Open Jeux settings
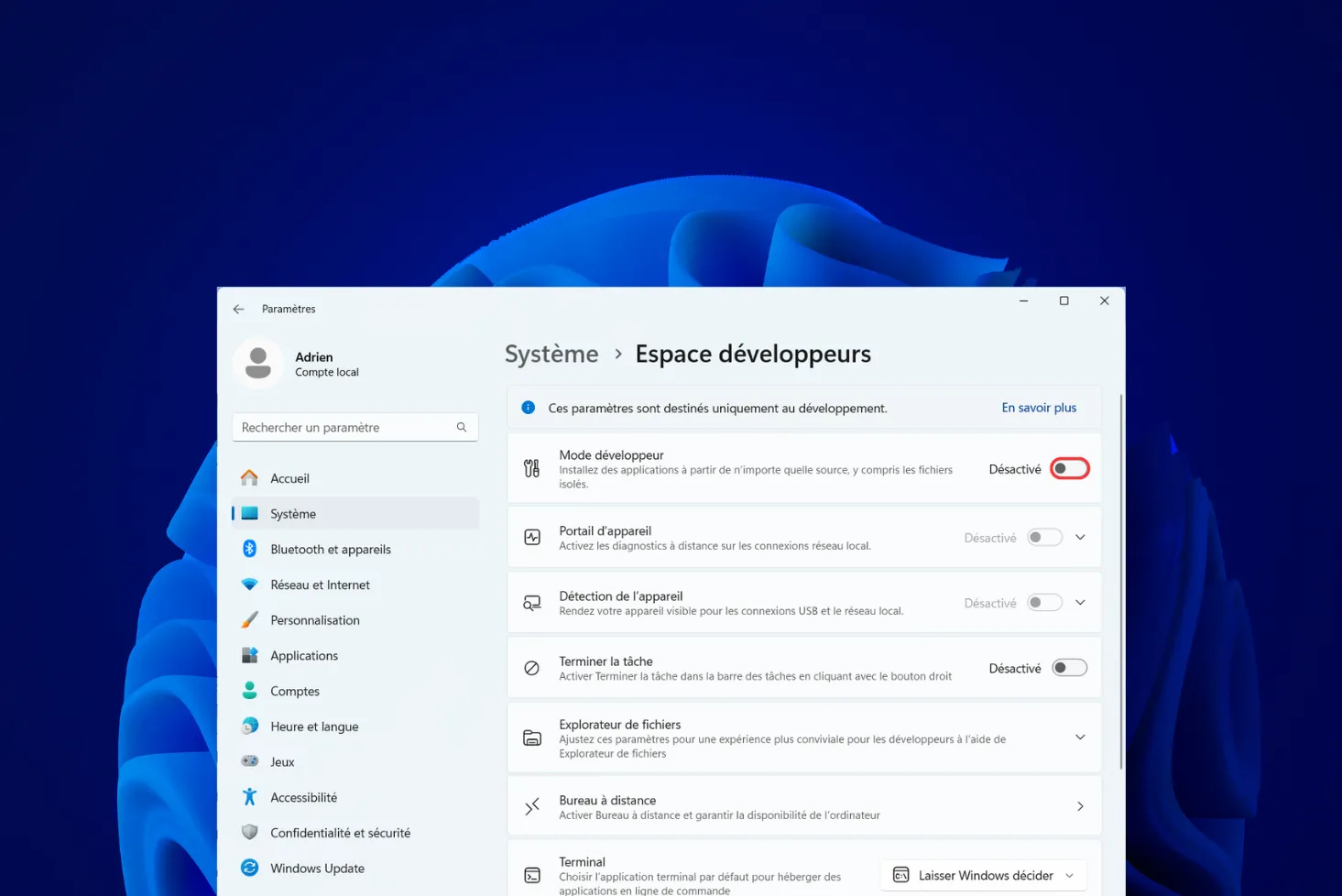 click(355, 761)
